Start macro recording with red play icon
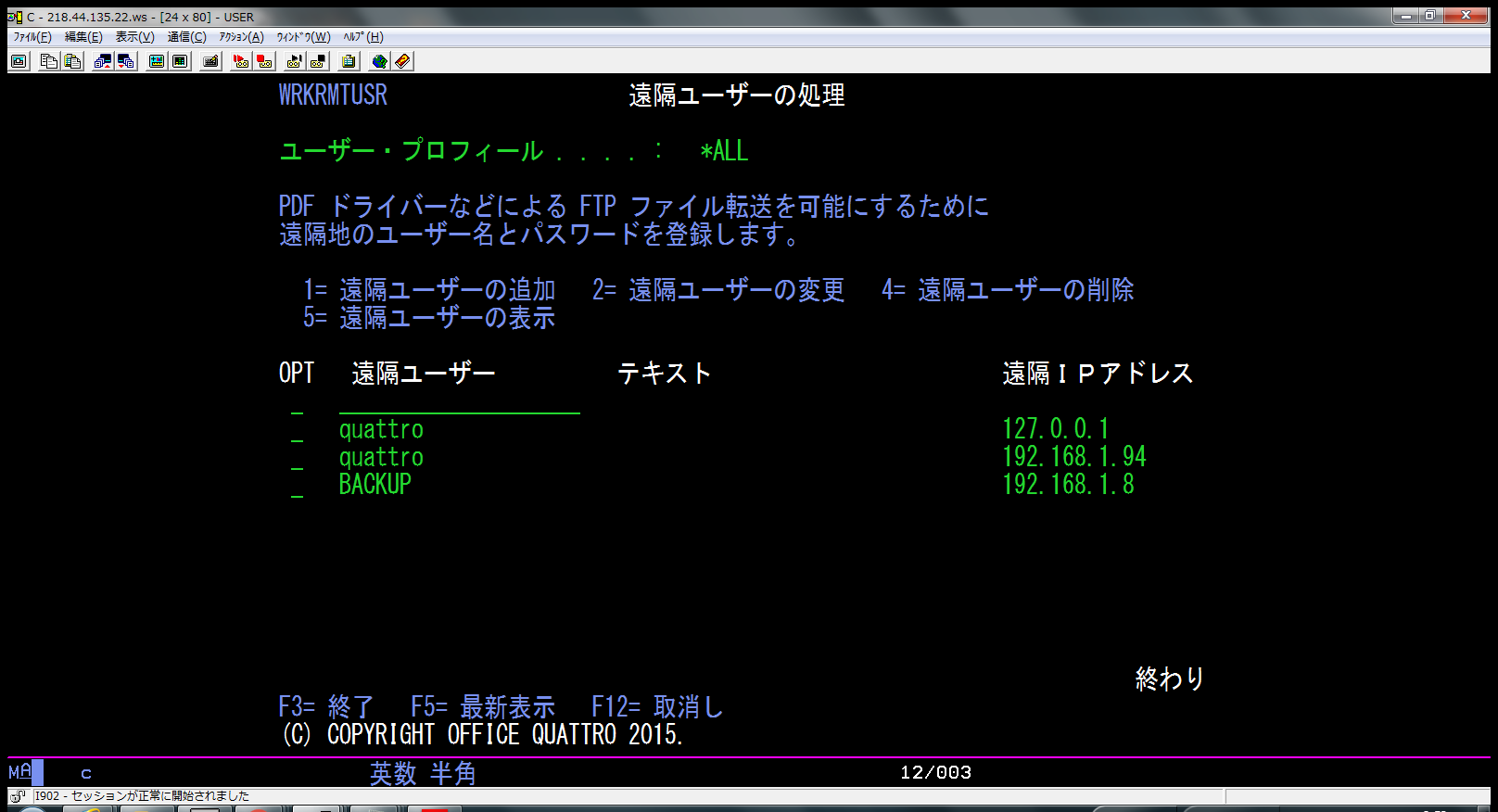 [241, 61]
